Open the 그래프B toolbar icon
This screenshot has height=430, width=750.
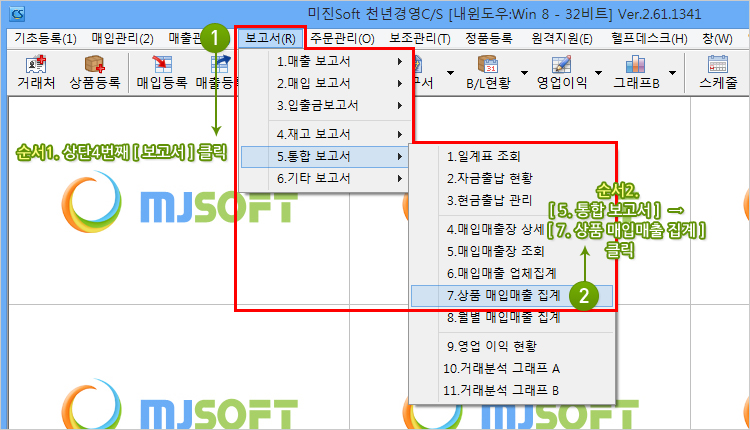tap(636, 73)
